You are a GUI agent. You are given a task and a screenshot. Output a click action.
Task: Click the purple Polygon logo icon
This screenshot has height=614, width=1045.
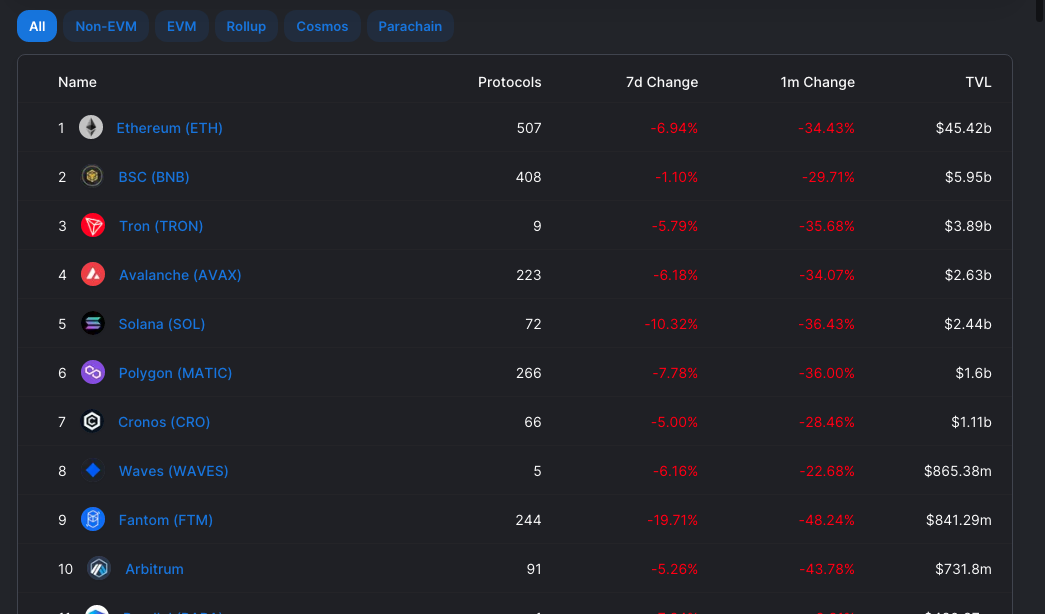pyautogui.click(x=93, y=373)
